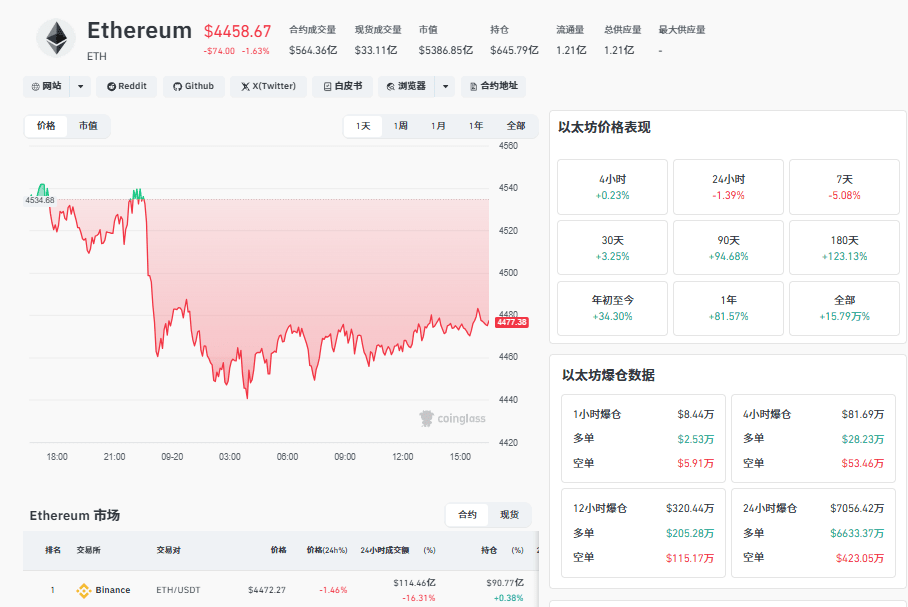Sort the table by 价格(24h%) column header

click(327, 550)
